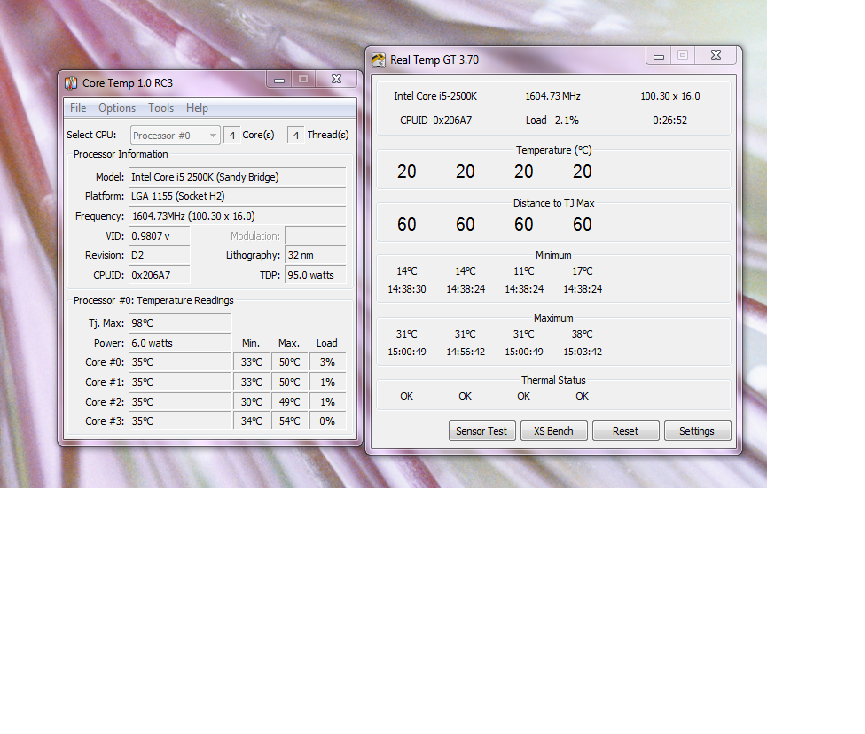
Task: Click the uptime value 0:26:52
Action: [x=670, y=120]
